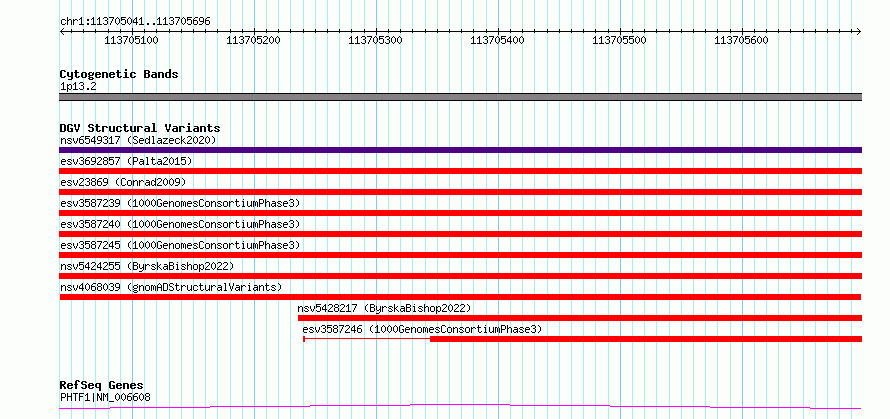Open variant esv3587239 label
Screen dimensions: 890x419
(180, 203)
